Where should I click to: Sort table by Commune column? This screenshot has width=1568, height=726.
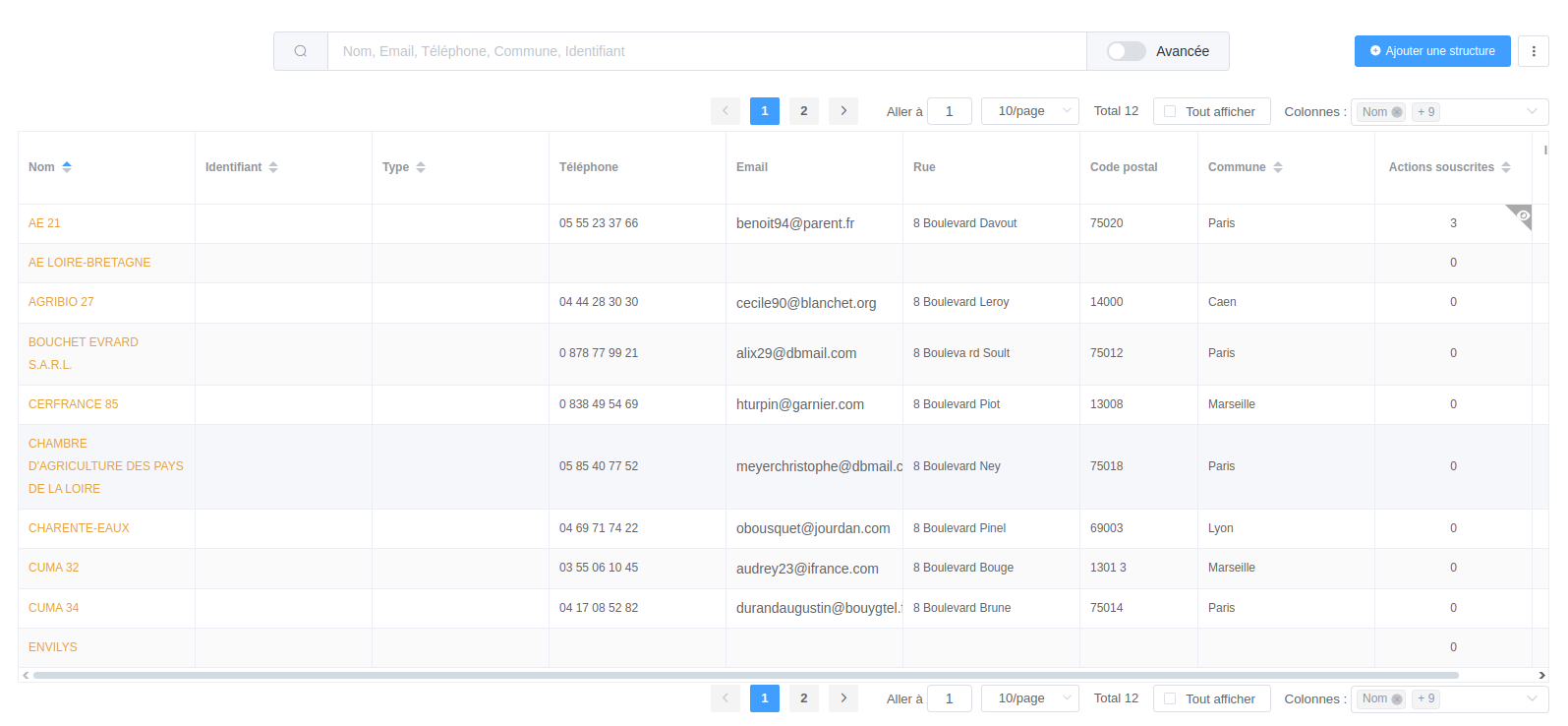[1278, 167]
